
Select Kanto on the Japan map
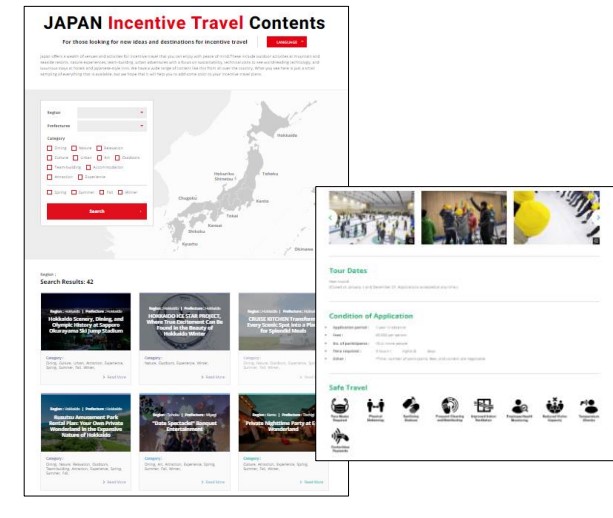click(x=262, y=201)
